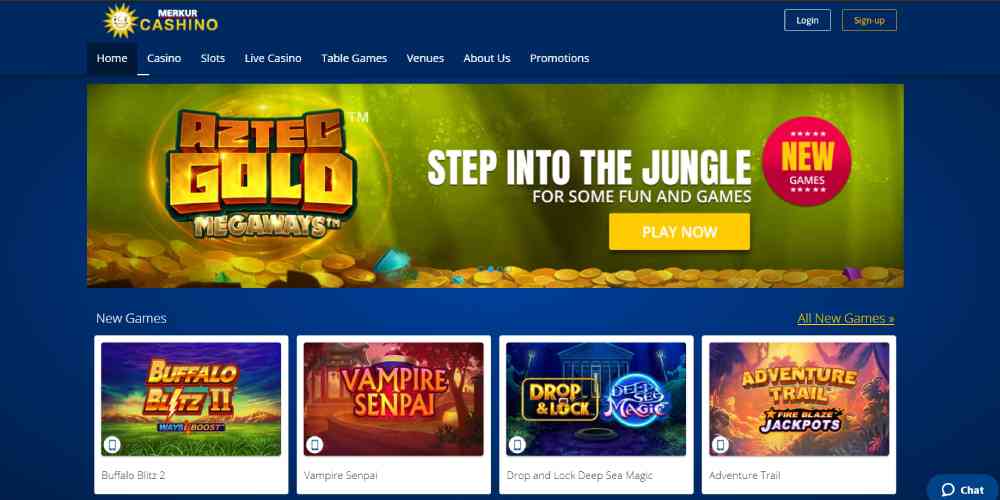Open the Promotions page
1000x500 pixels.
click(559, 58)
